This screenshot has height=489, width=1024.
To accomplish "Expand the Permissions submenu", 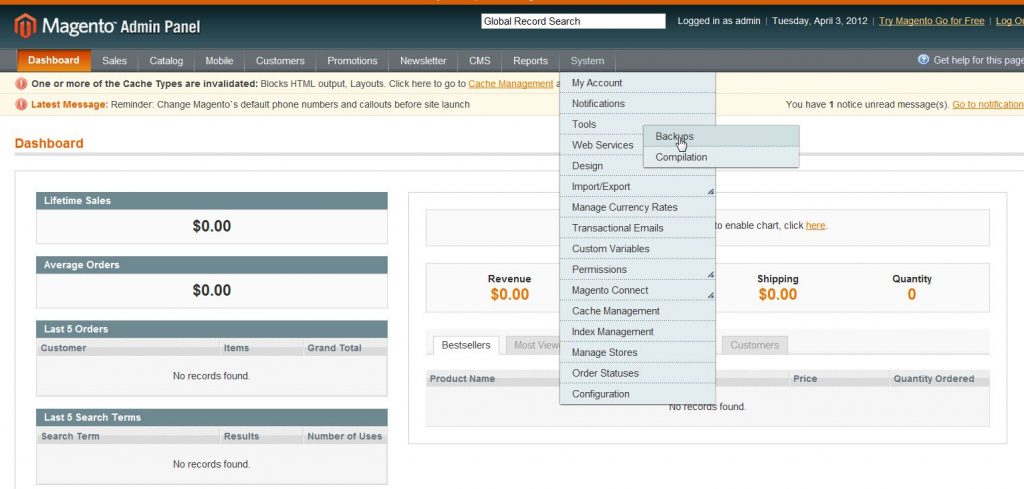I will tap(637, 270).
